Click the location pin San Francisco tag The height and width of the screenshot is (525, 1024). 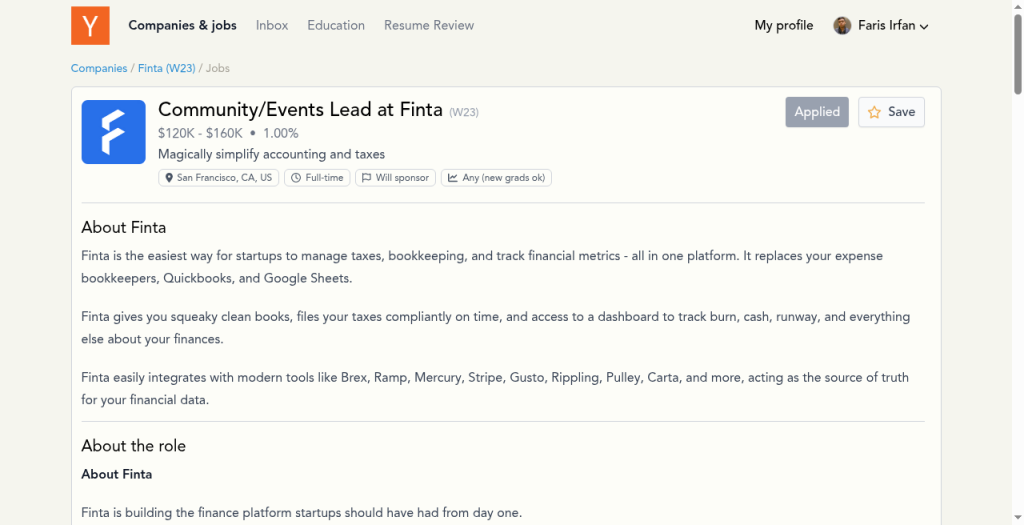[219, 178]
